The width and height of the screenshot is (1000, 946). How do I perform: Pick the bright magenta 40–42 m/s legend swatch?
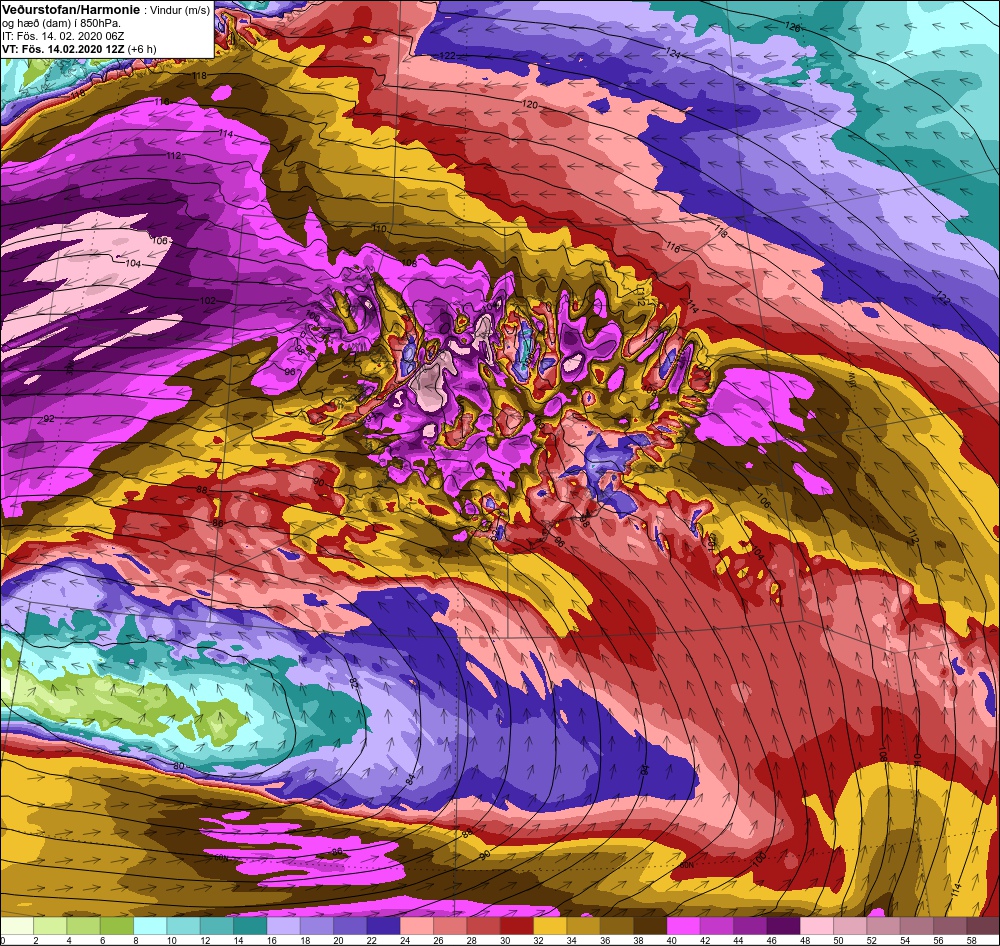(x=683, y=925)
